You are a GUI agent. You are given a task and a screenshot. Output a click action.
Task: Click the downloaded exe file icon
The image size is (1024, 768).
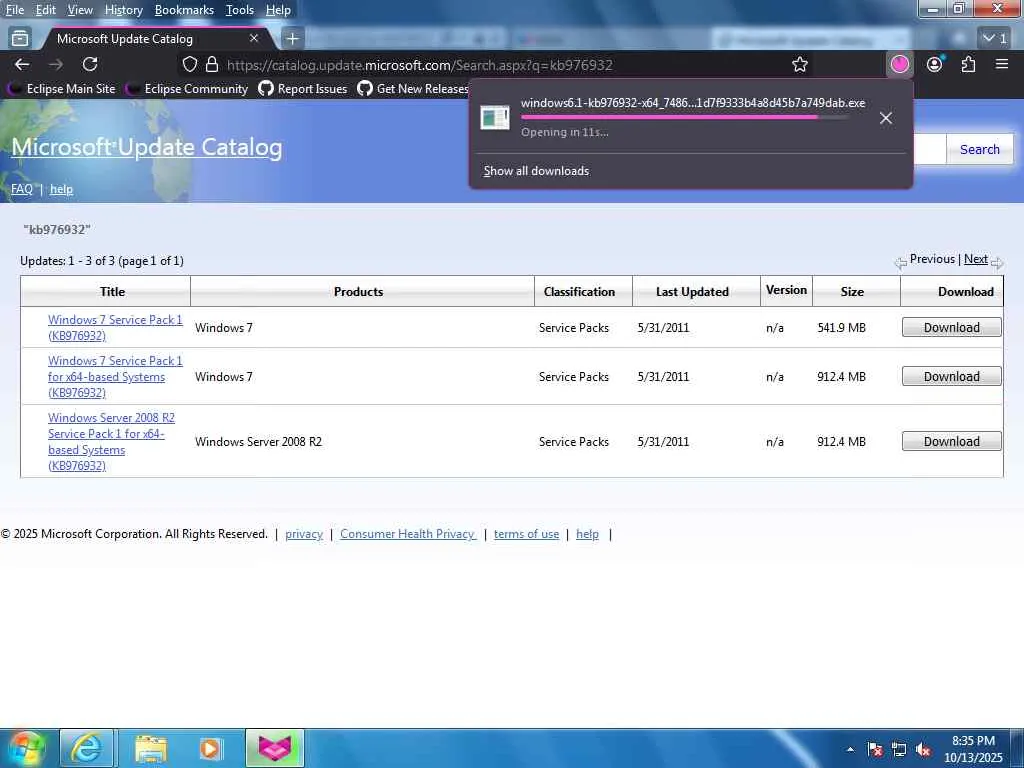494,118
